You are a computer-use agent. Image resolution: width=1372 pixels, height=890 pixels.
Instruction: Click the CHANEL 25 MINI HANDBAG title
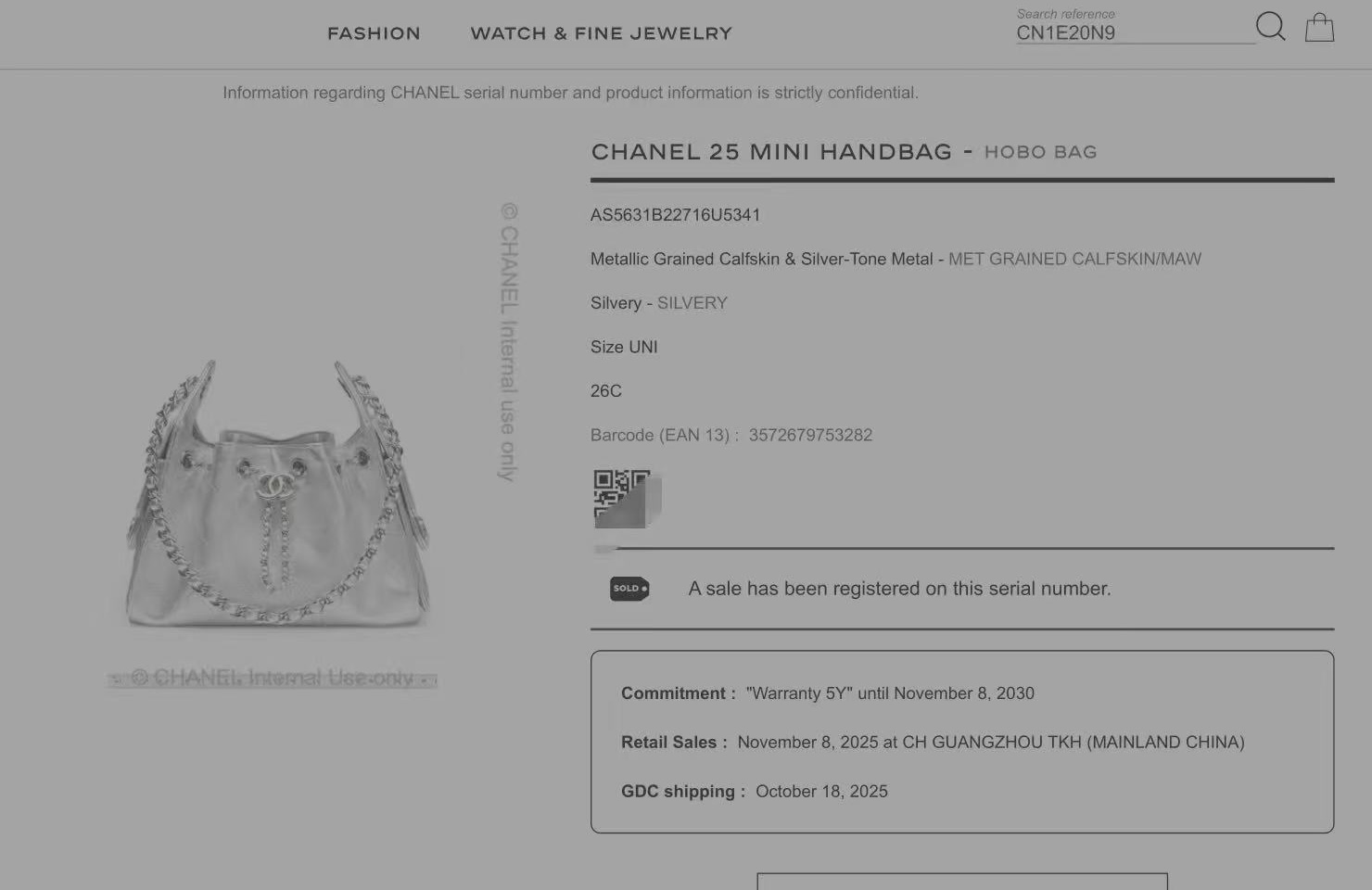coord(771,152)
